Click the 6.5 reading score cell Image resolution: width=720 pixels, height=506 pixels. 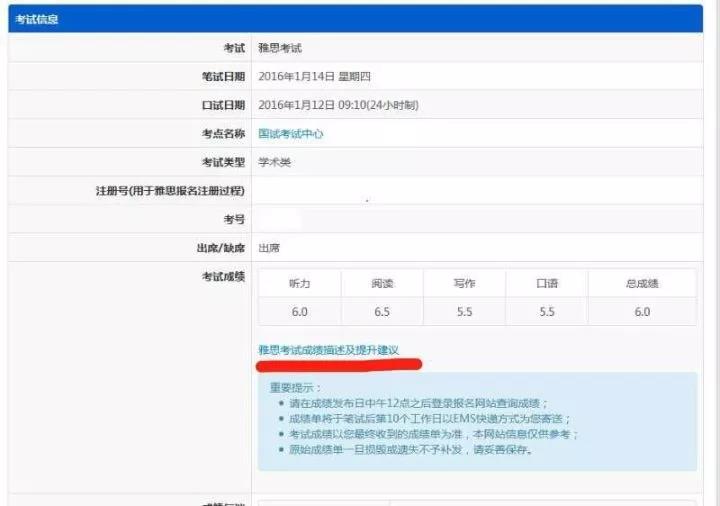pos(382,312)
